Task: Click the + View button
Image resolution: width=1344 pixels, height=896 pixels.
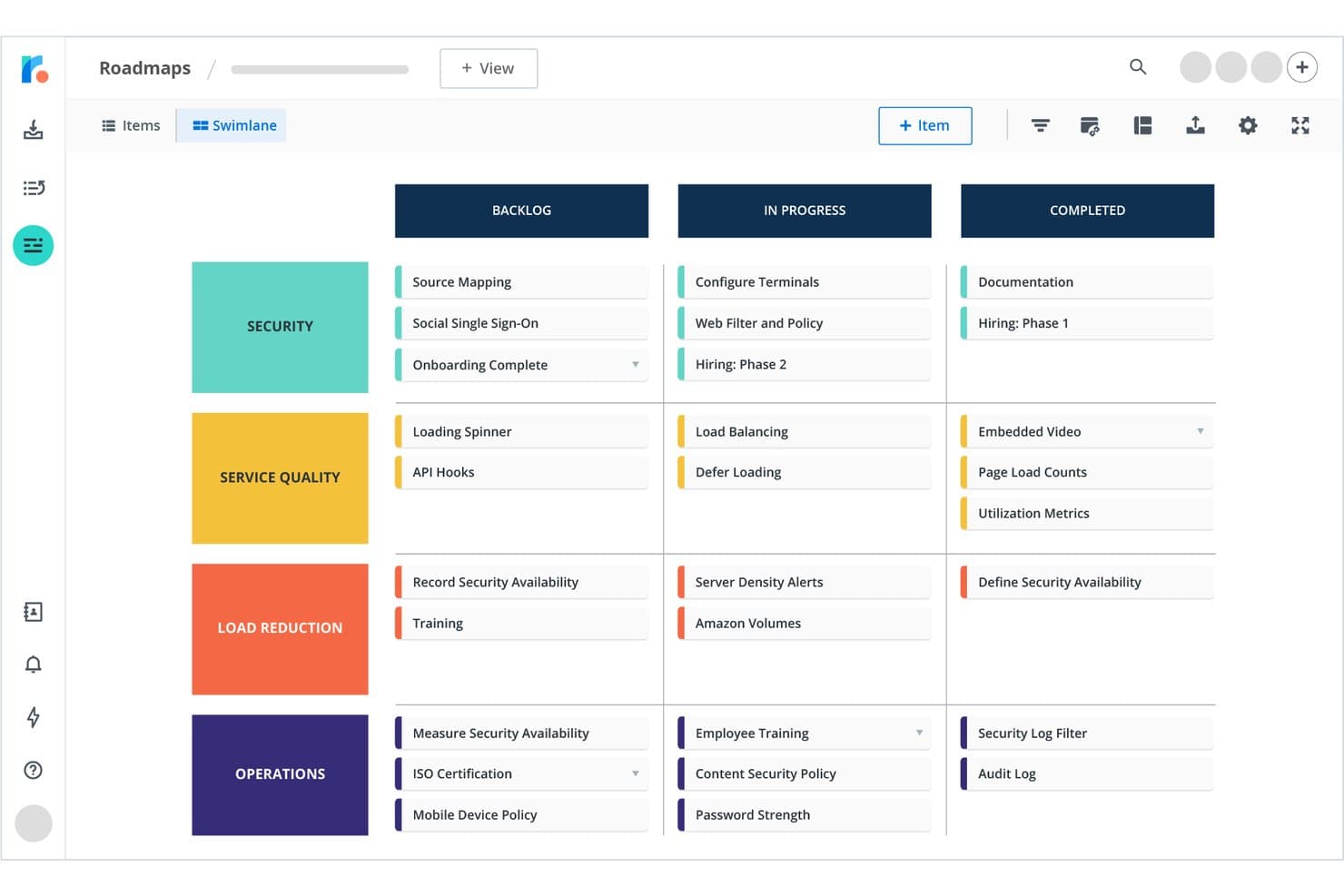Action: pos(489,68)
